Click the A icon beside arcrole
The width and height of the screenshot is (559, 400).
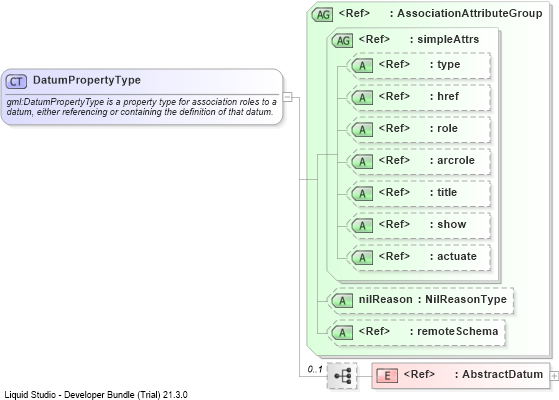pos(362,162)
